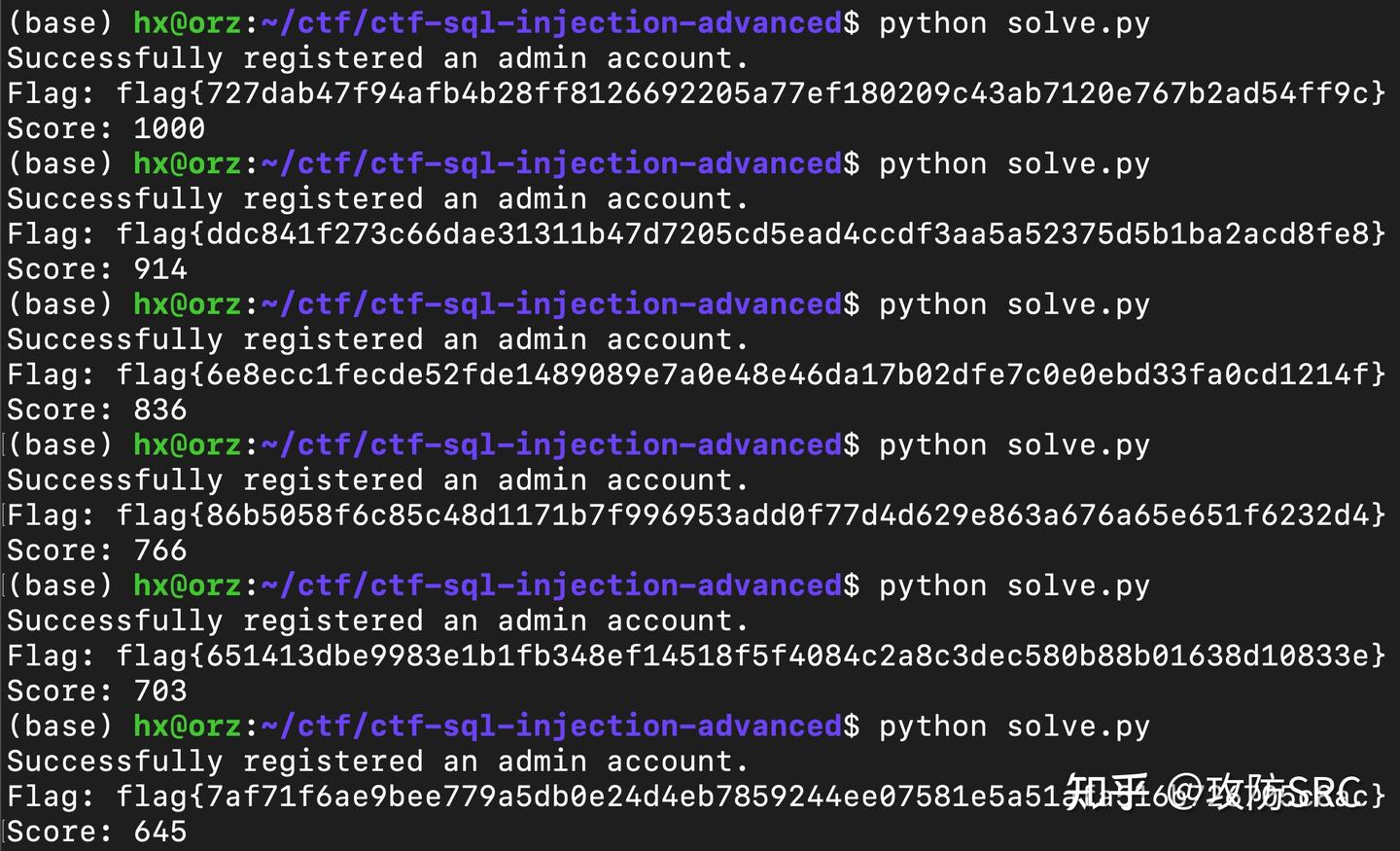Click the hx@orz username in the top prompt

click(187, 23)
